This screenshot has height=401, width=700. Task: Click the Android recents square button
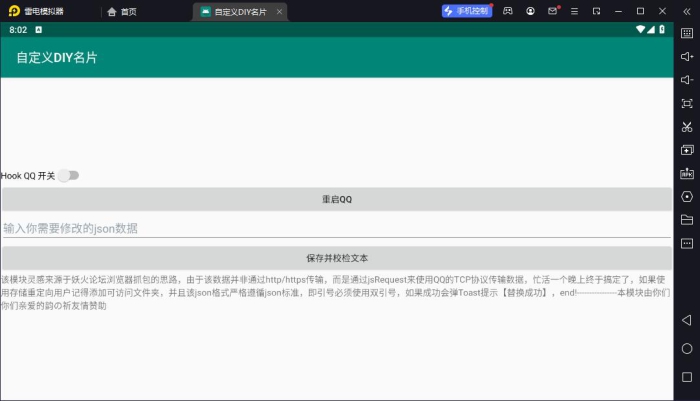coord(687,377)
